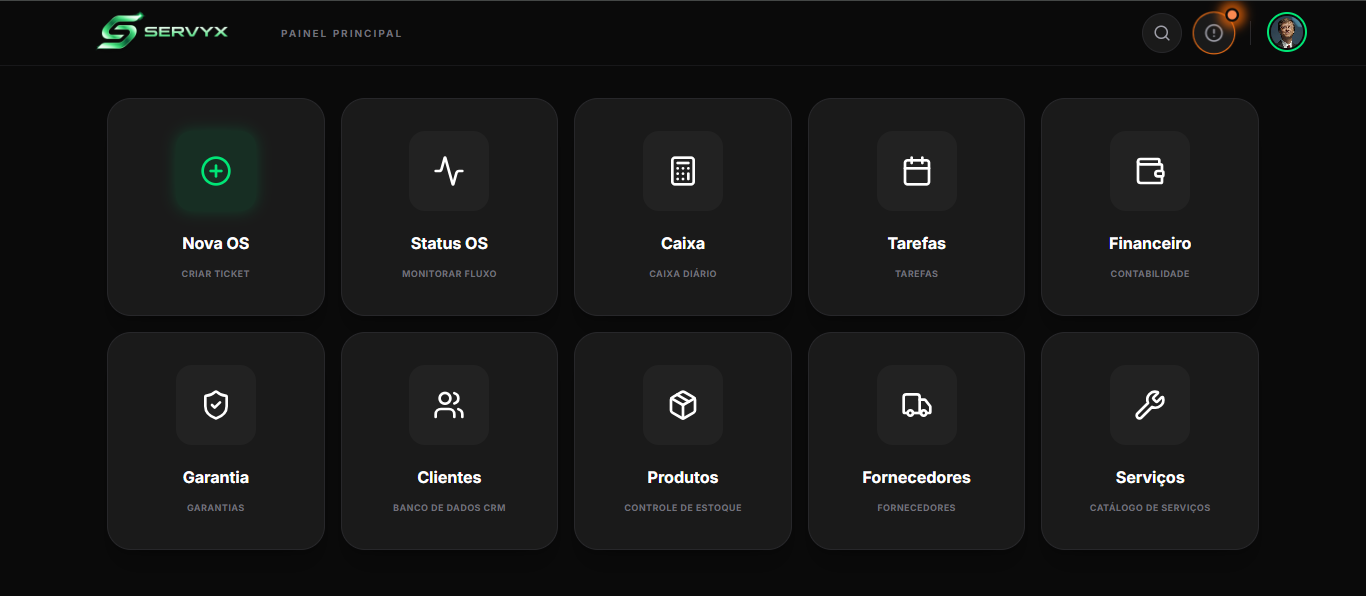1366x596 pixels.
Task: Click the wallet icon on Financeiro card
Action: [x=1150, y=171]
